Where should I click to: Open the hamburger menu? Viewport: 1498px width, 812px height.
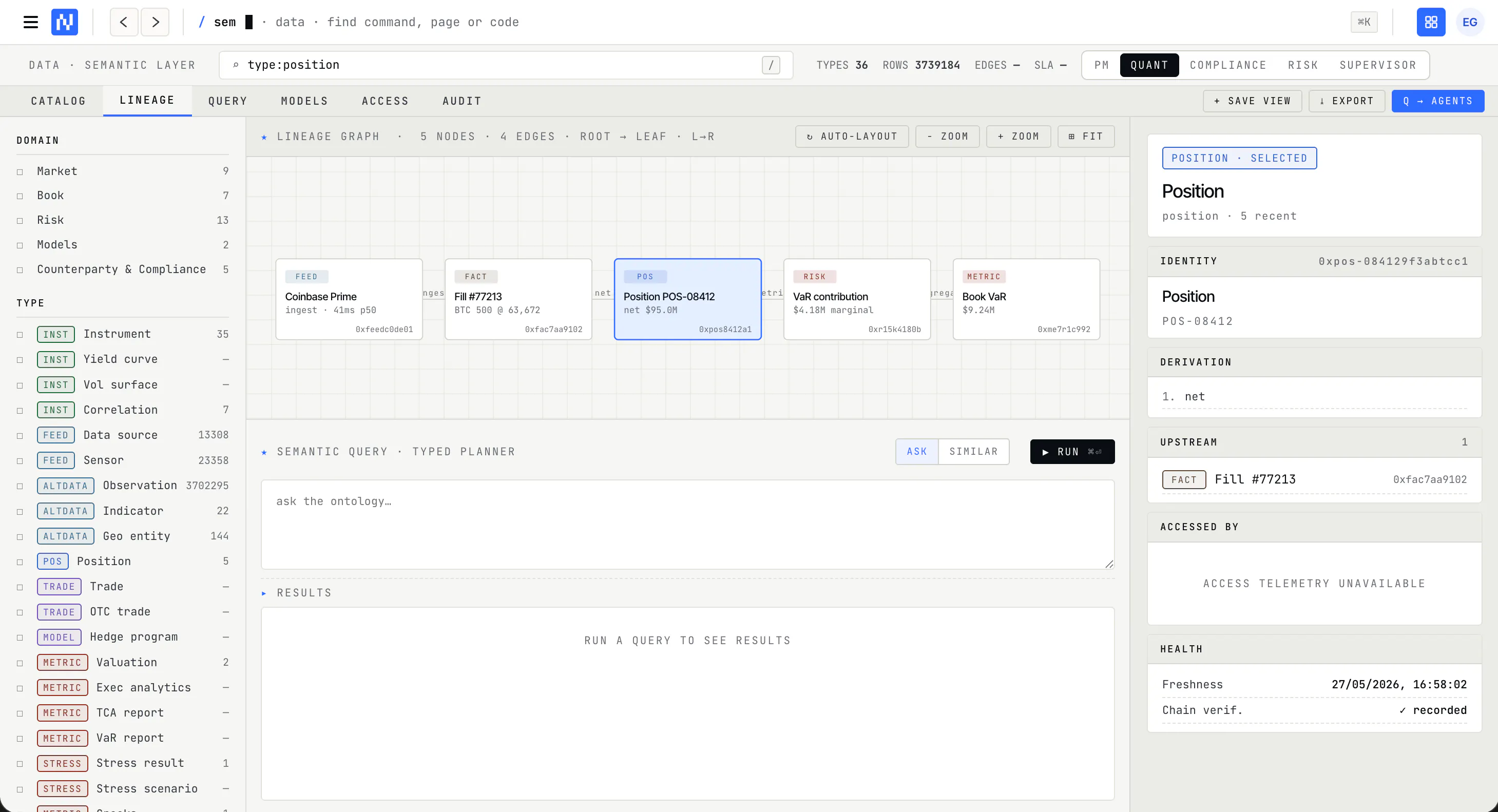tap(30, 22)
